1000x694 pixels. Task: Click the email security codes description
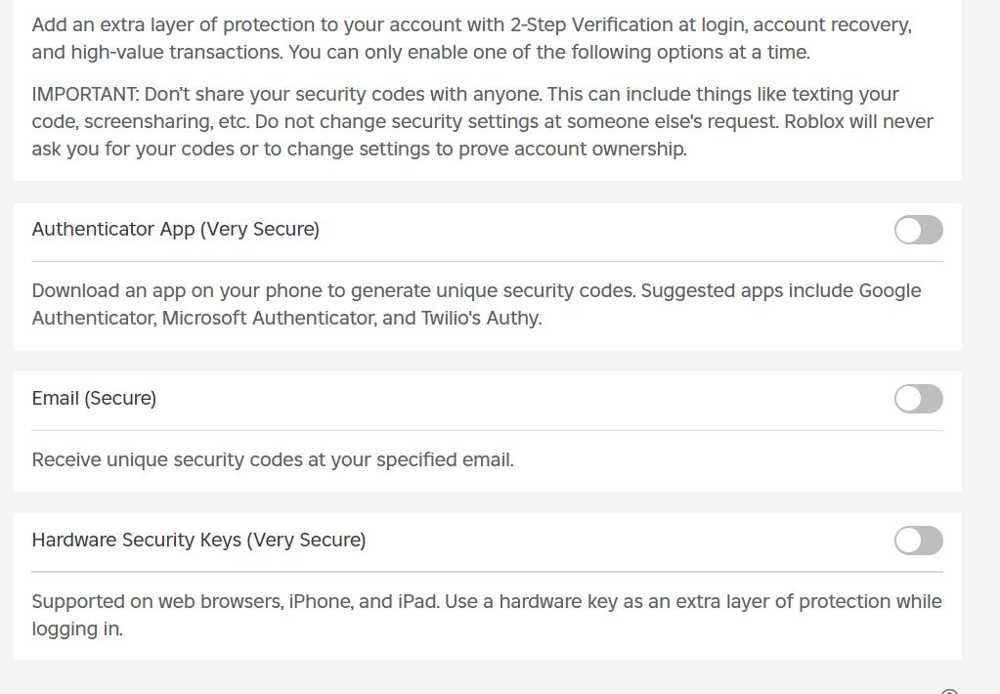coord(272,461)
